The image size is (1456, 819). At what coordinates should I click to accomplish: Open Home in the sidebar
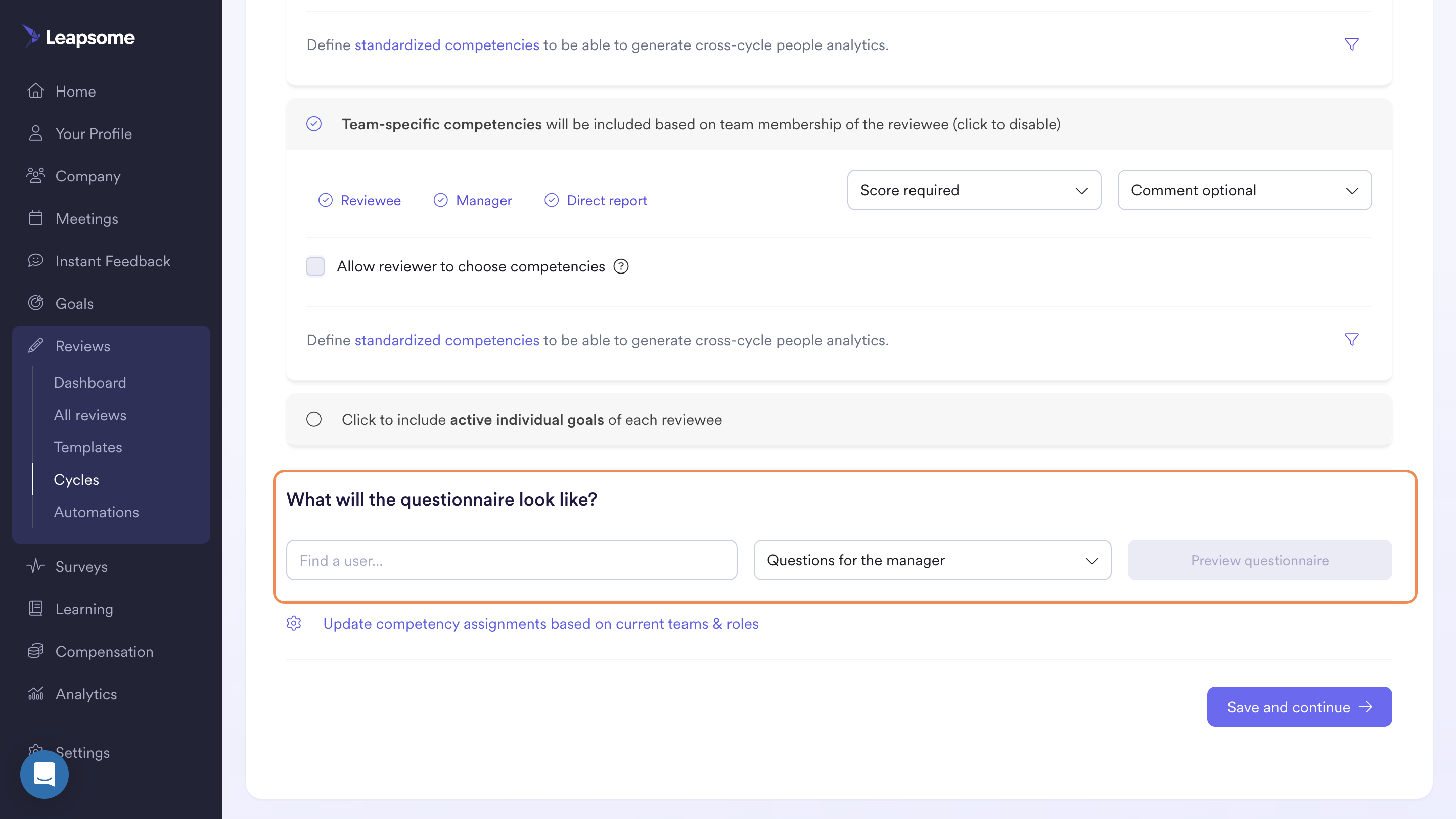tap(76, 91)
